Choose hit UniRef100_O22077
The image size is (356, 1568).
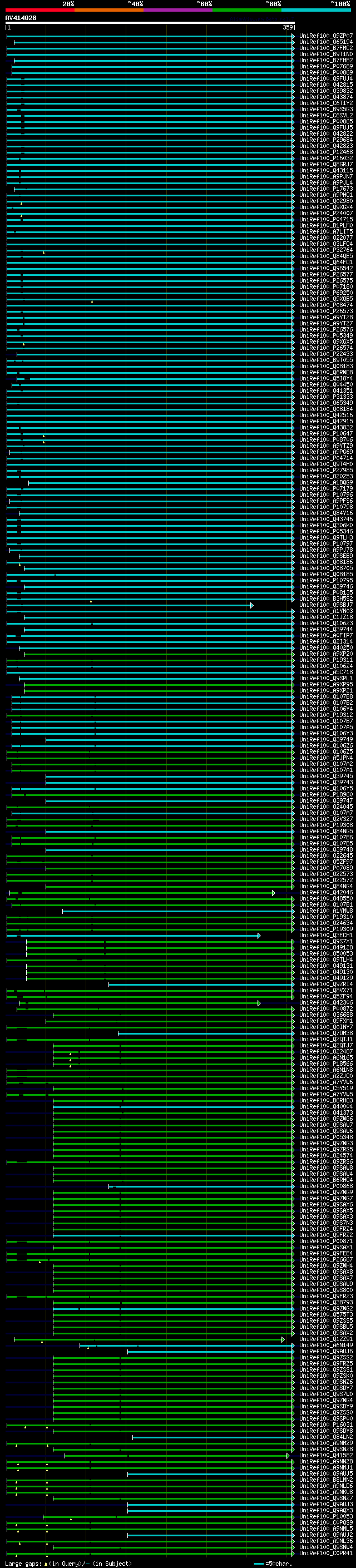(x=325, y=238)
